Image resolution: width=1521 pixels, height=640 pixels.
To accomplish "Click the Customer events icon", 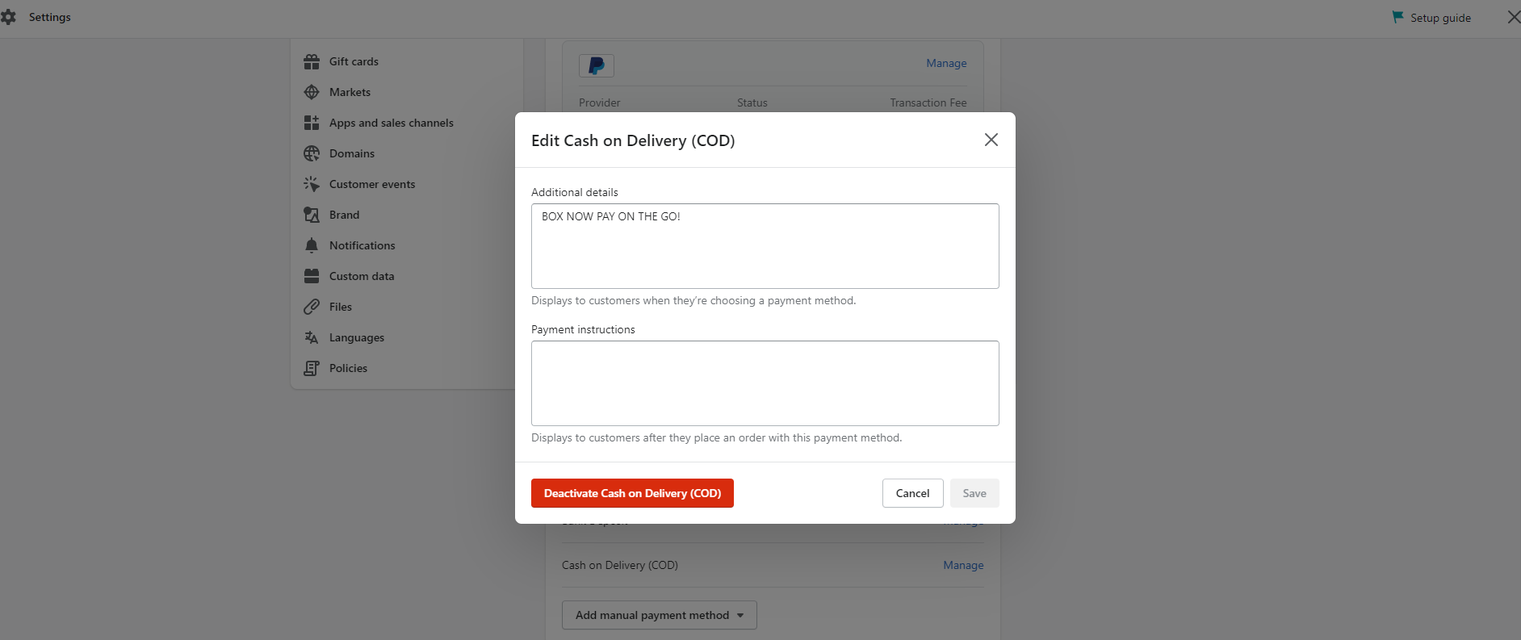I will (x=311, y=184).
